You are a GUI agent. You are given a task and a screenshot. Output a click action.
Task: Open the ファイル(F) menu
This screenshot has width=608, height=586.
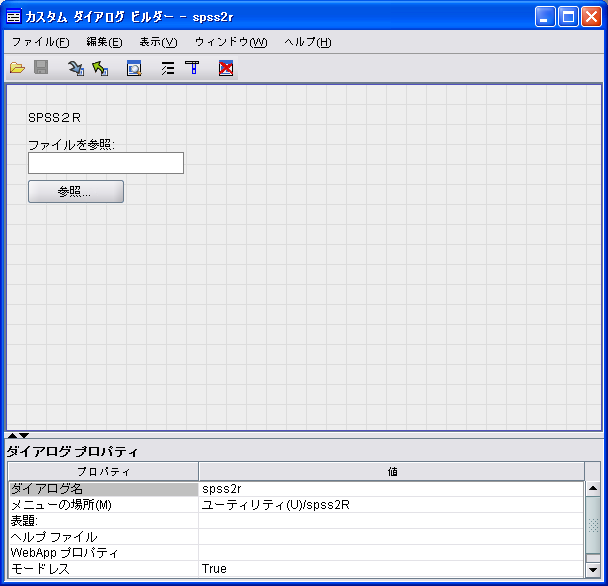pos(40,42)
